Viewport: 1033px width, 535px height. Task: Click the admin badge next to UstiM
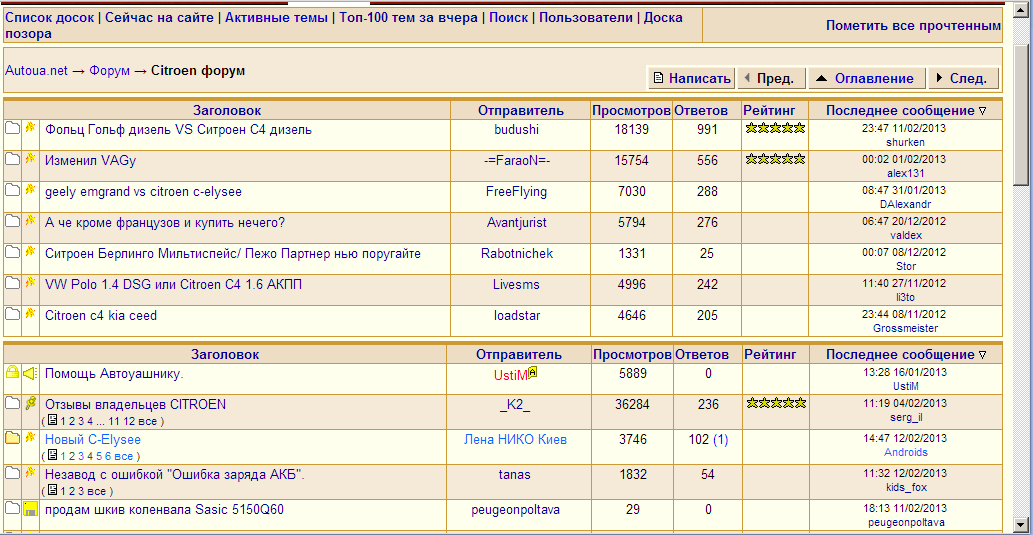pyautogui.click(x=533, y=371)
